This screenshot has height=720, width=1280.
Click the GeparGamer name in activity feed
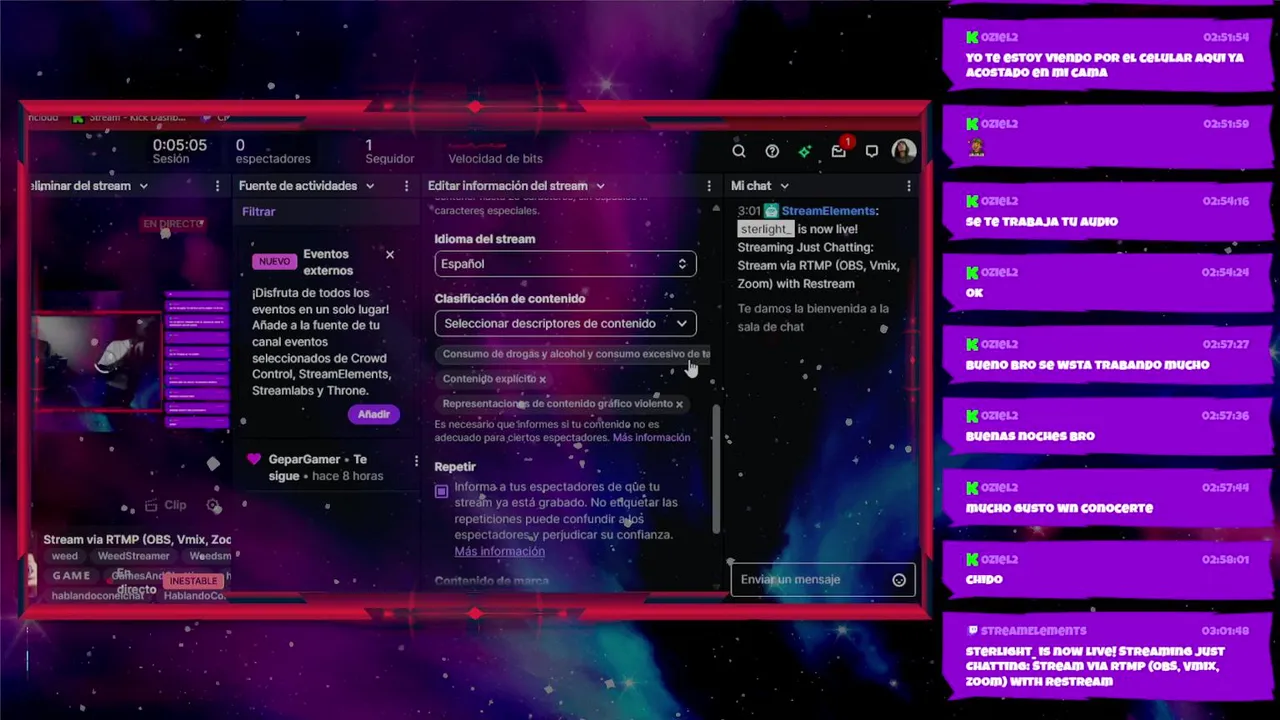[304, 459]
